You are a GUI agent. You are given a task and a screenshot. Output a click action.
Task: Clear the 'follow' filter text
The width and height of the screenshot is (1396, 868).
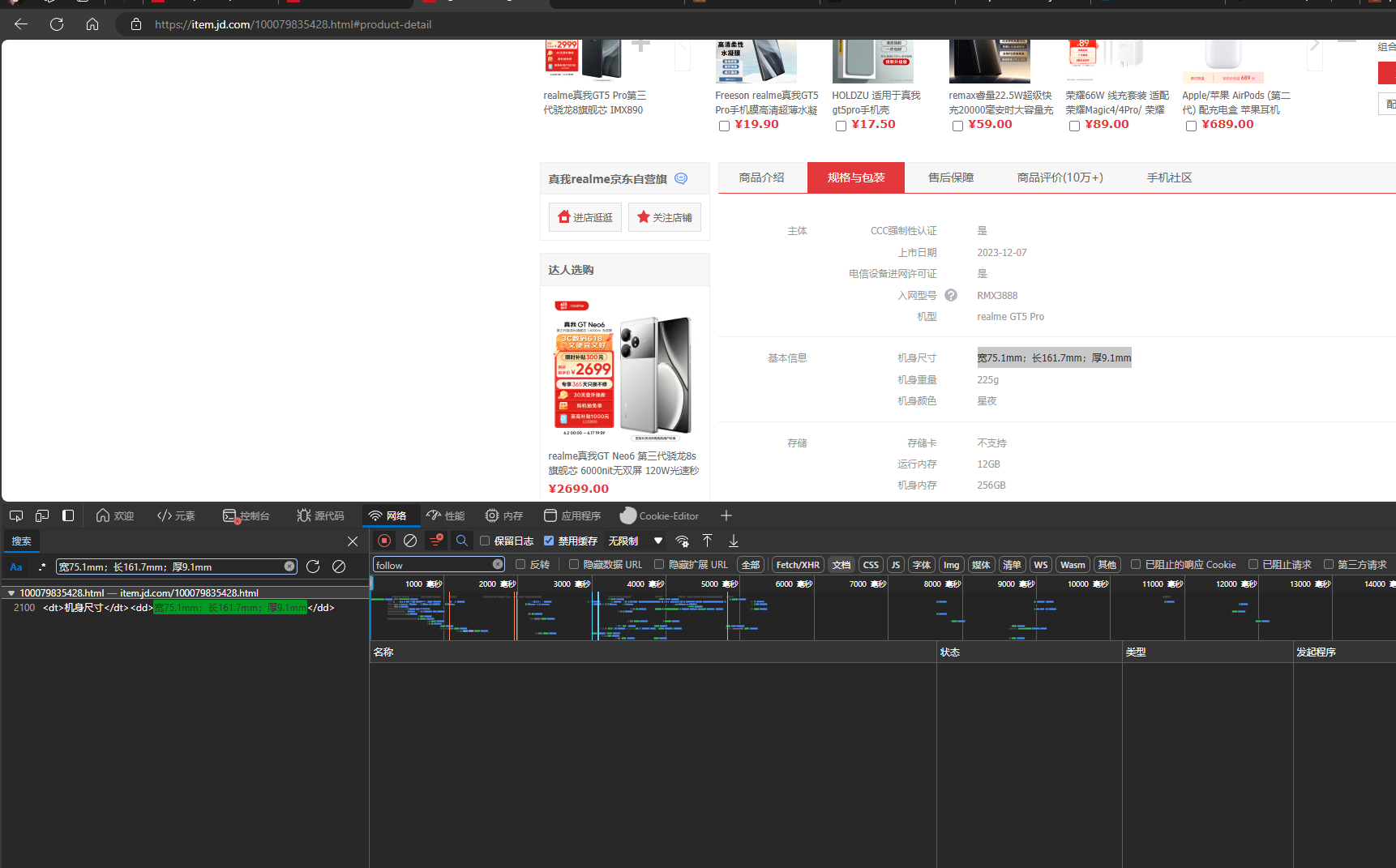(x=498, y=564)
